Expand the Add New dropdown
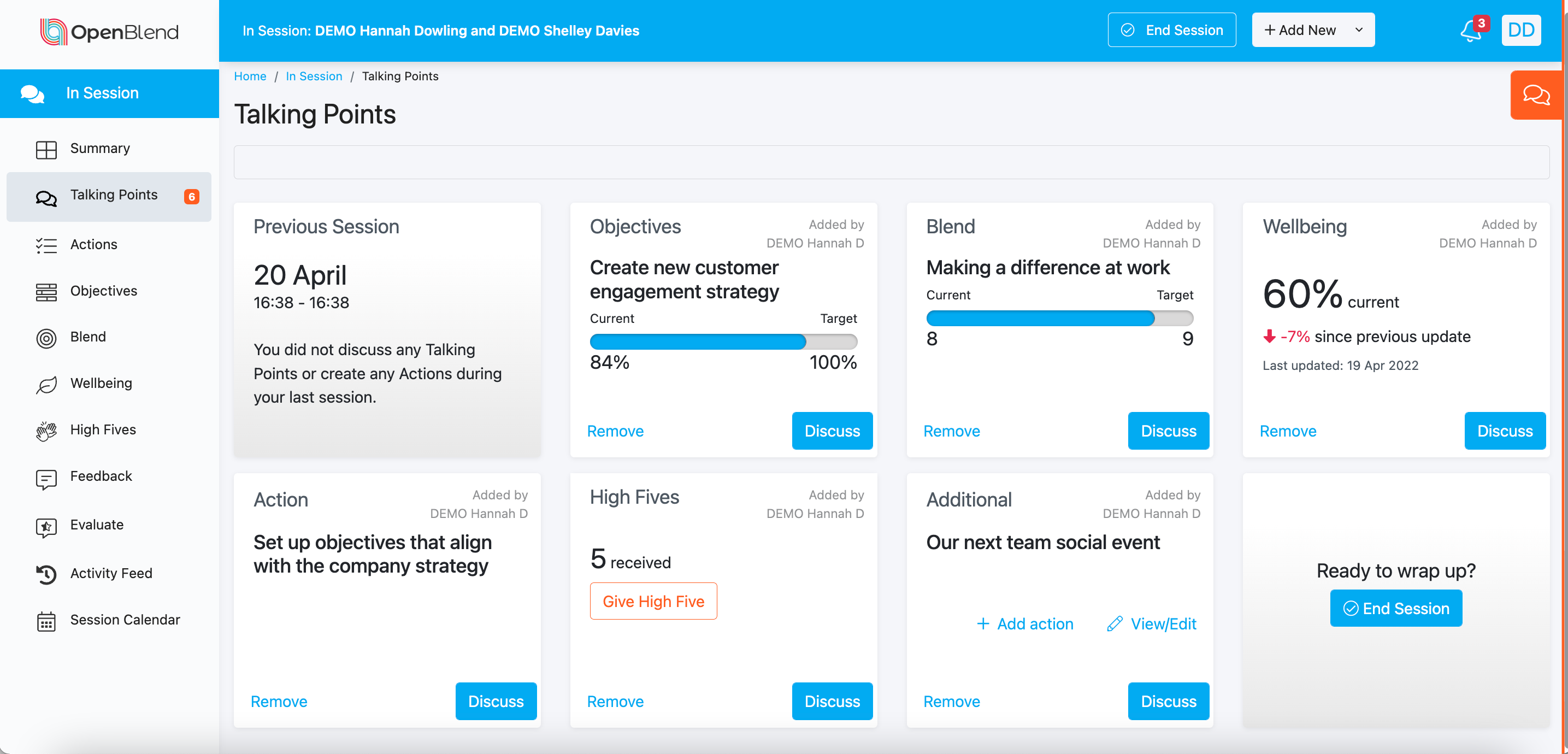1568x754 pixels. [1312, 31]
